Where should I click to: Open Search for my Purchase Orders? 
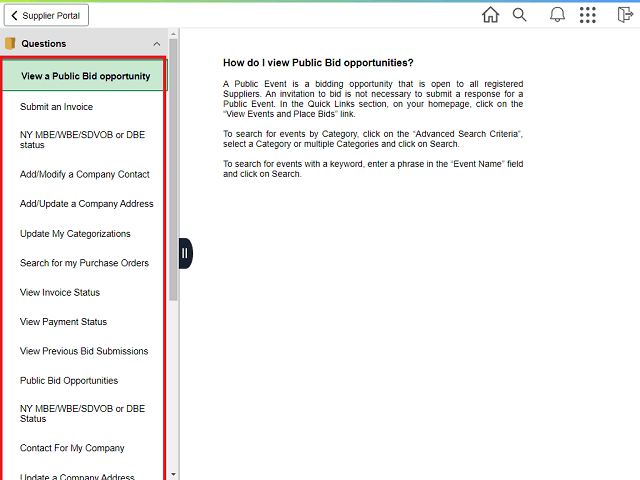[x=84, y=263]
